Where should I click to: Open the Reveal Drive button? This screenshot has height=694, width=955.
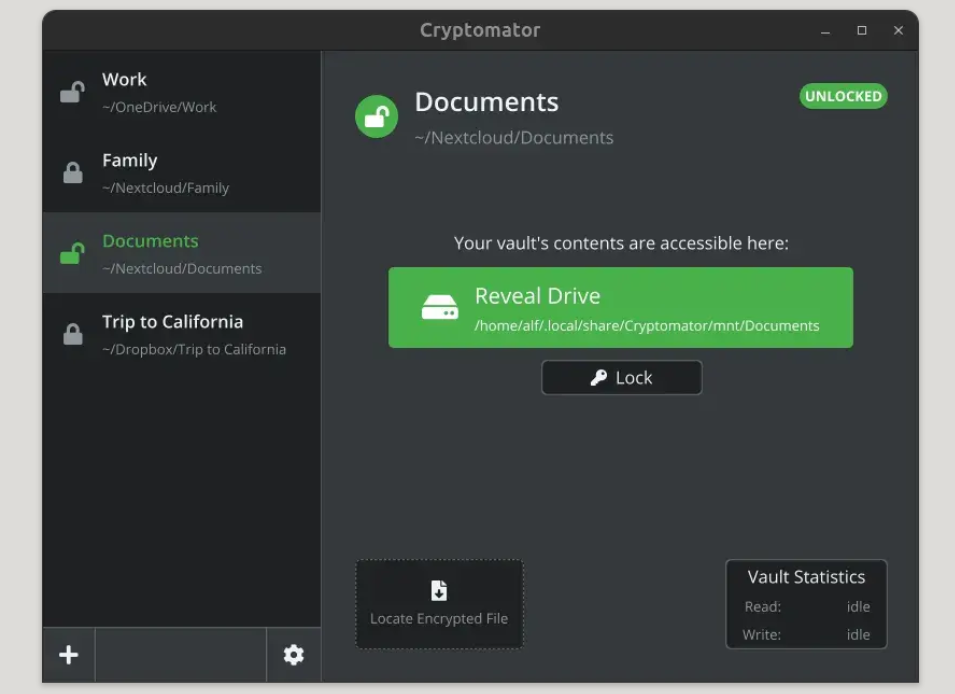(x=621, y=308)
